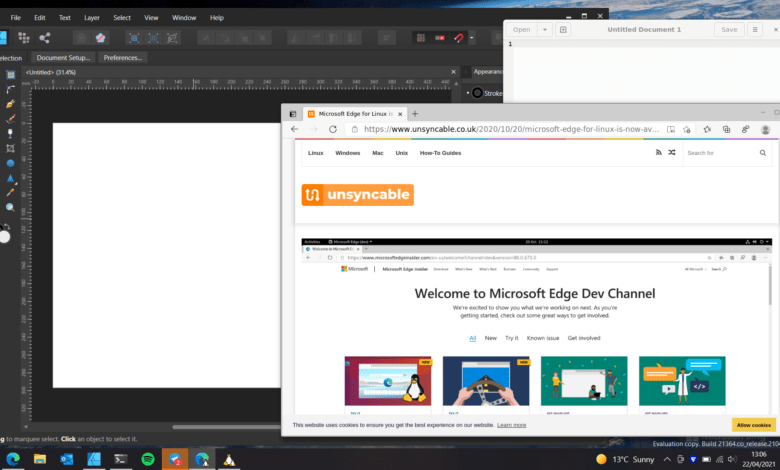Select the Vector Brush tool
The image size is (780, 470).
tap(10, 119)
